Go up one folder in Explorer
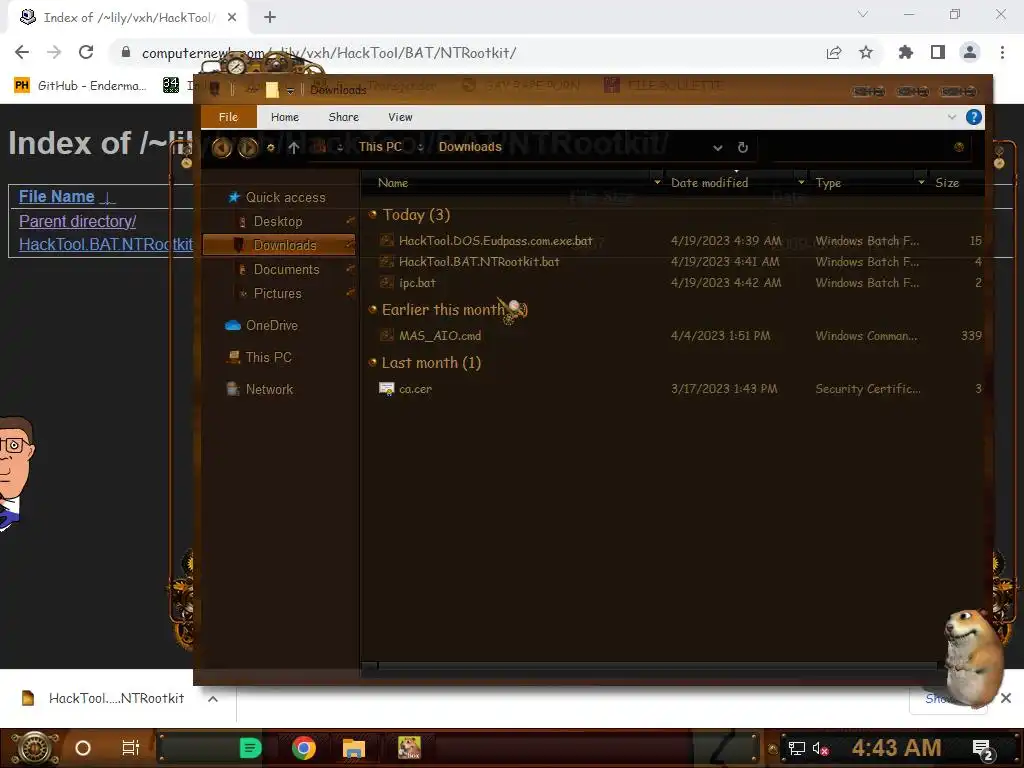Screen dimensions: 1024x768 point(294,148)
